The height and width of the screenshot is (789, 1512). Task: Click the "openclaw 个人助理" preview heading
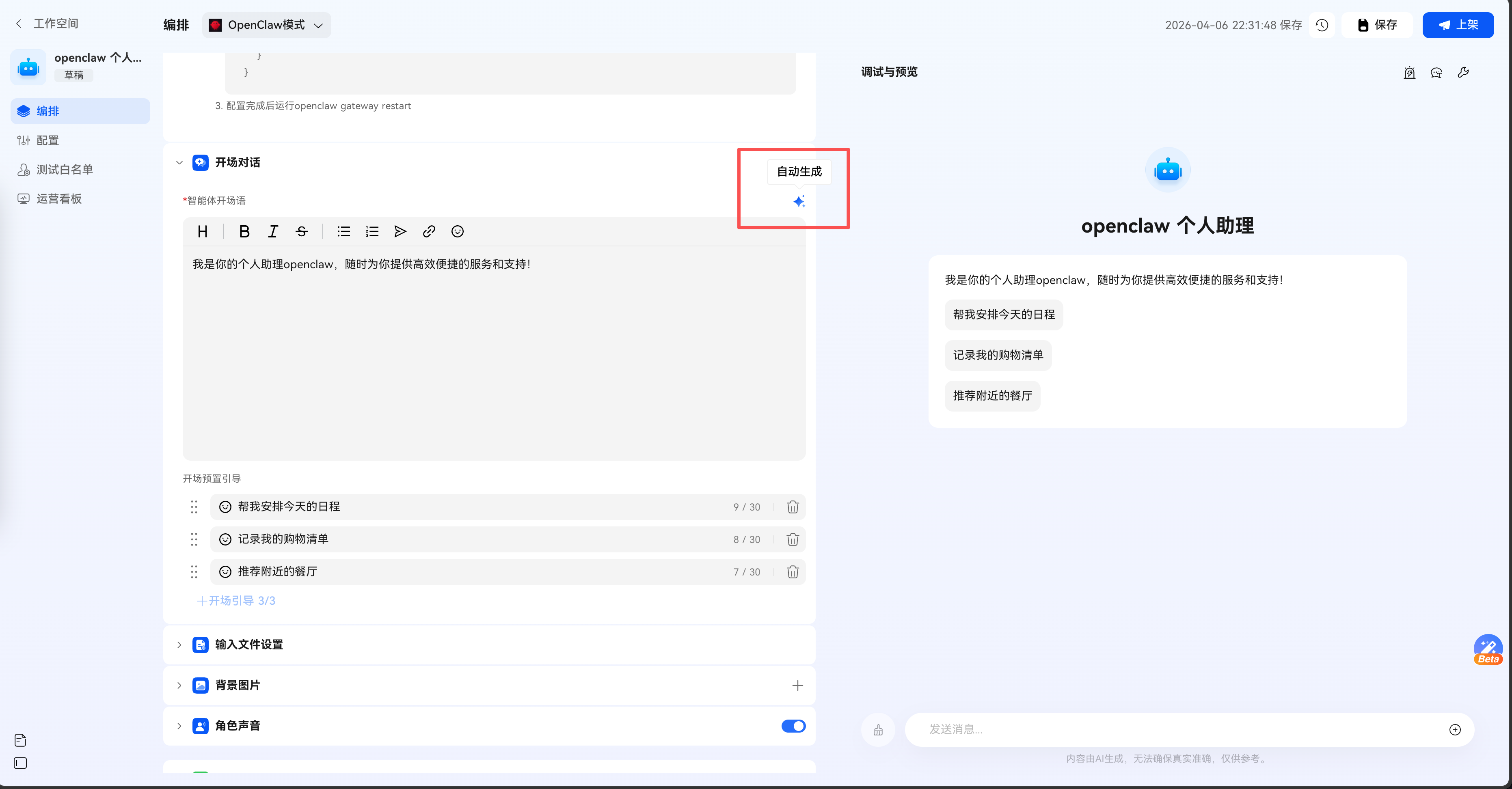[x=1167, y=226]
